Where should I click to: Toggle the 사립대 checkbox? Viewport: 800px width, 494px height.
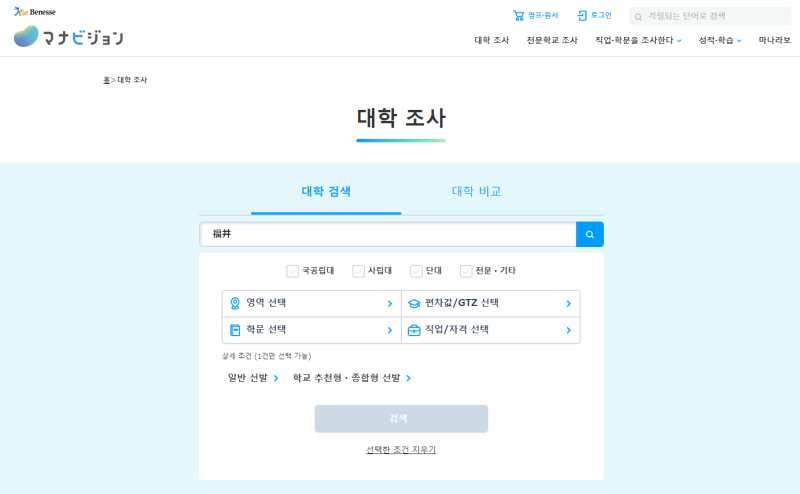pos(358,271)
